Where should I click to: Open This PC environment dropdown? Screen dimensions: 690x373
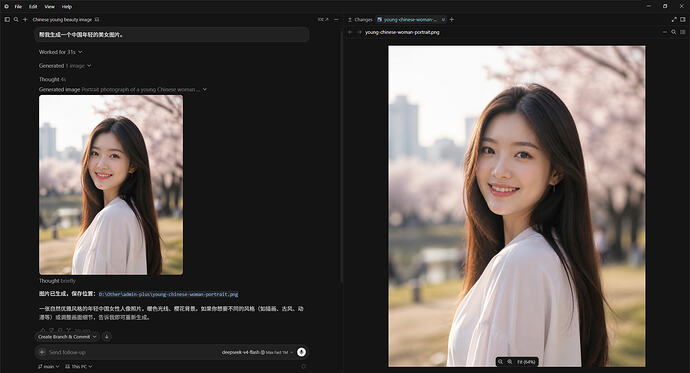point(79,366)
